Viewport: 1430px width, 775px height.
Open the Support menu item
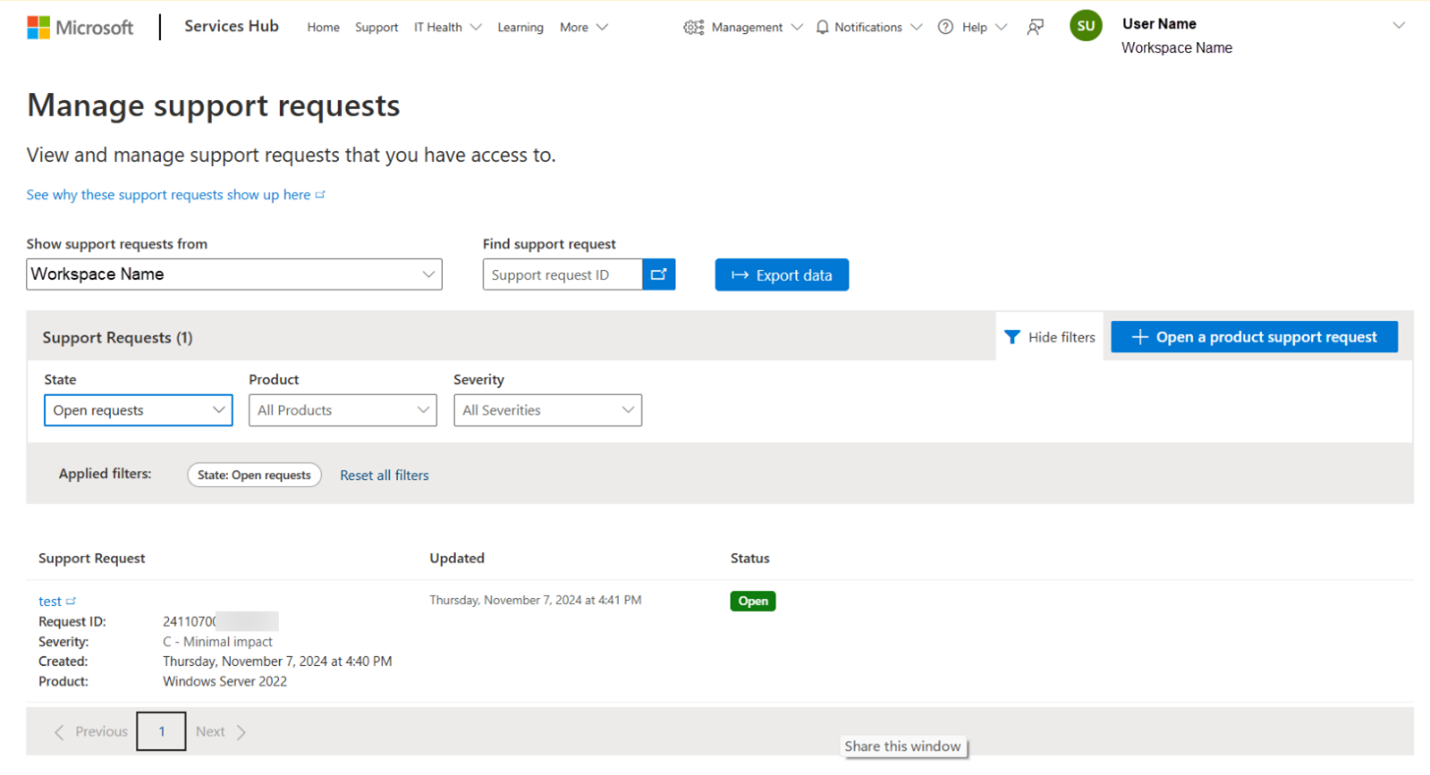tap(376, 27)
